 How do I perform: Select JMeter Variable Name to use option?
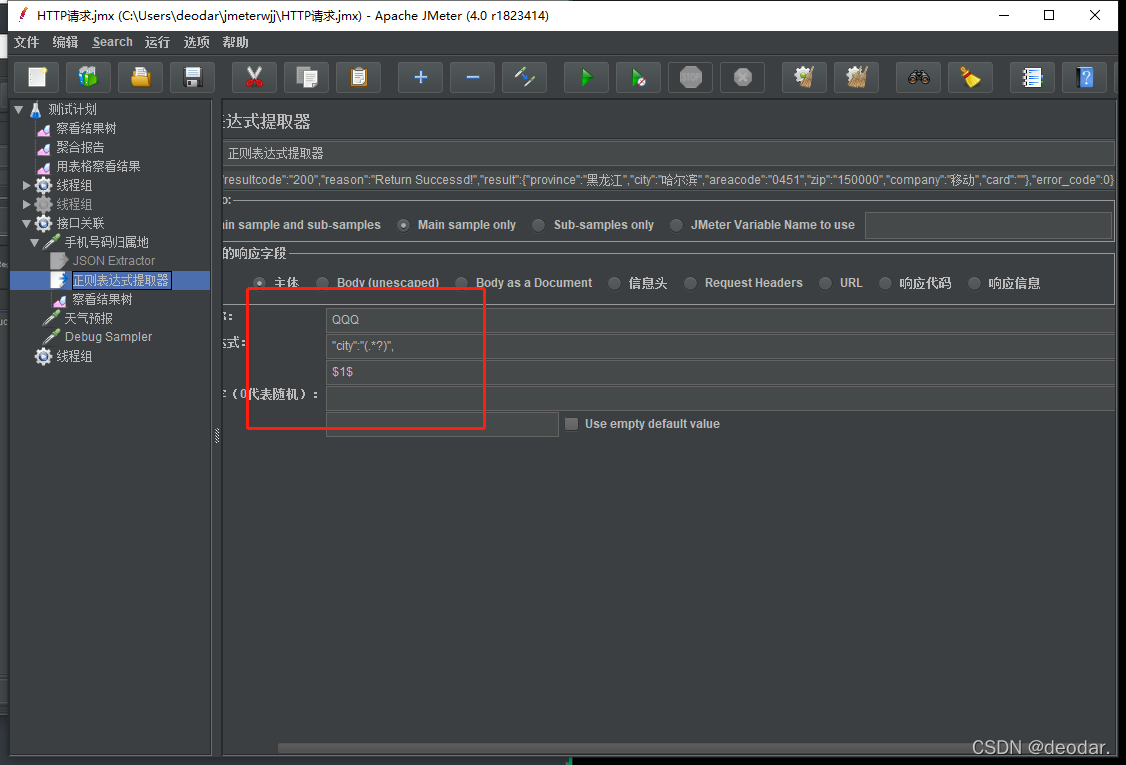[x=676, y=226]
